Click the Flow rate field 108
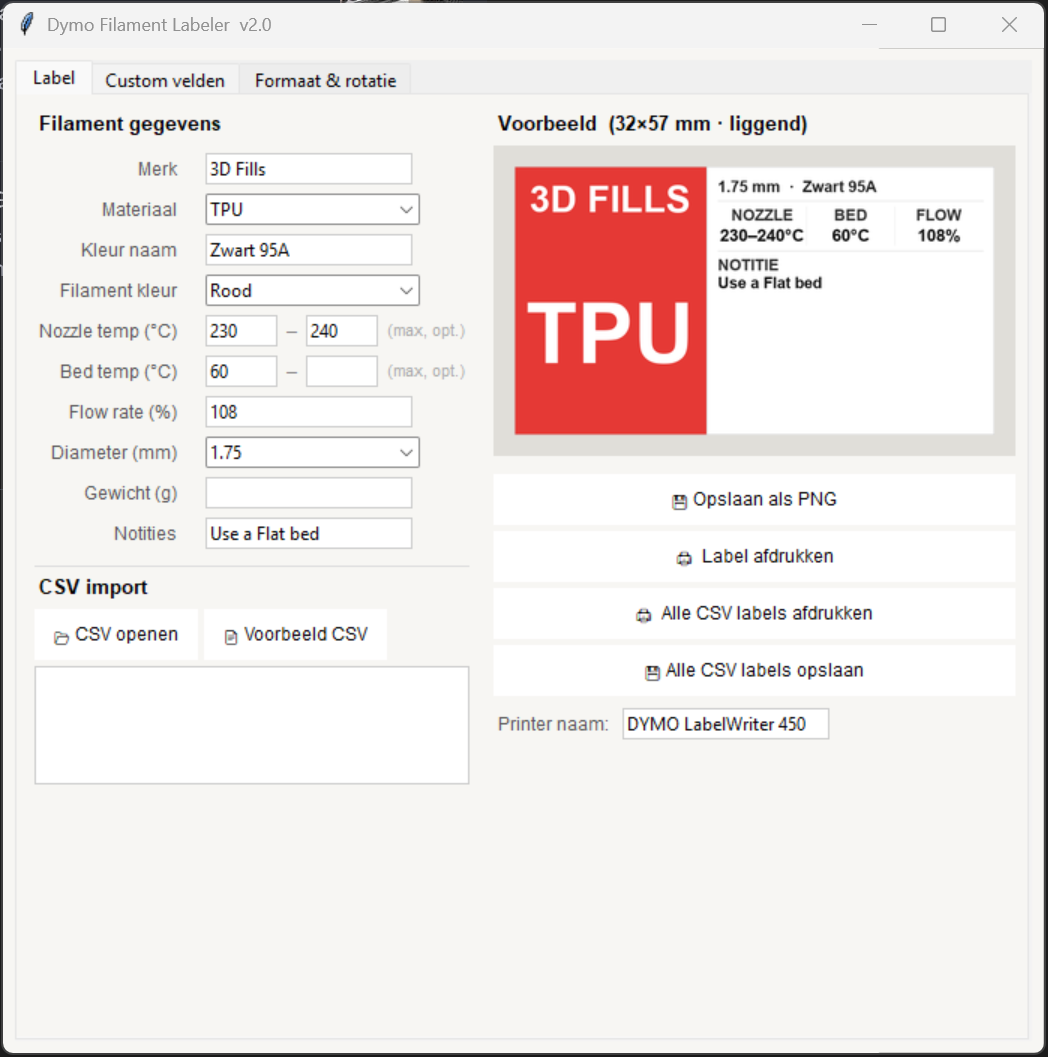This screenshot has height=1057, width=1048. pos(309,412)
